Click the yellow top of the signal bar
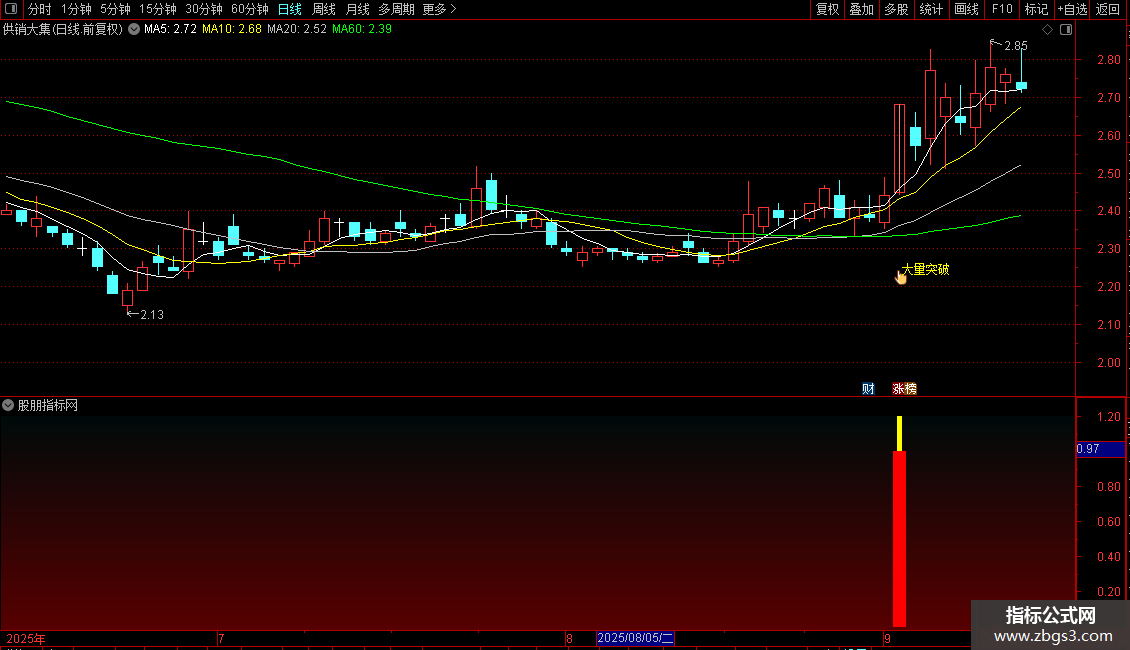1130x650 pixels. (899, 433)
